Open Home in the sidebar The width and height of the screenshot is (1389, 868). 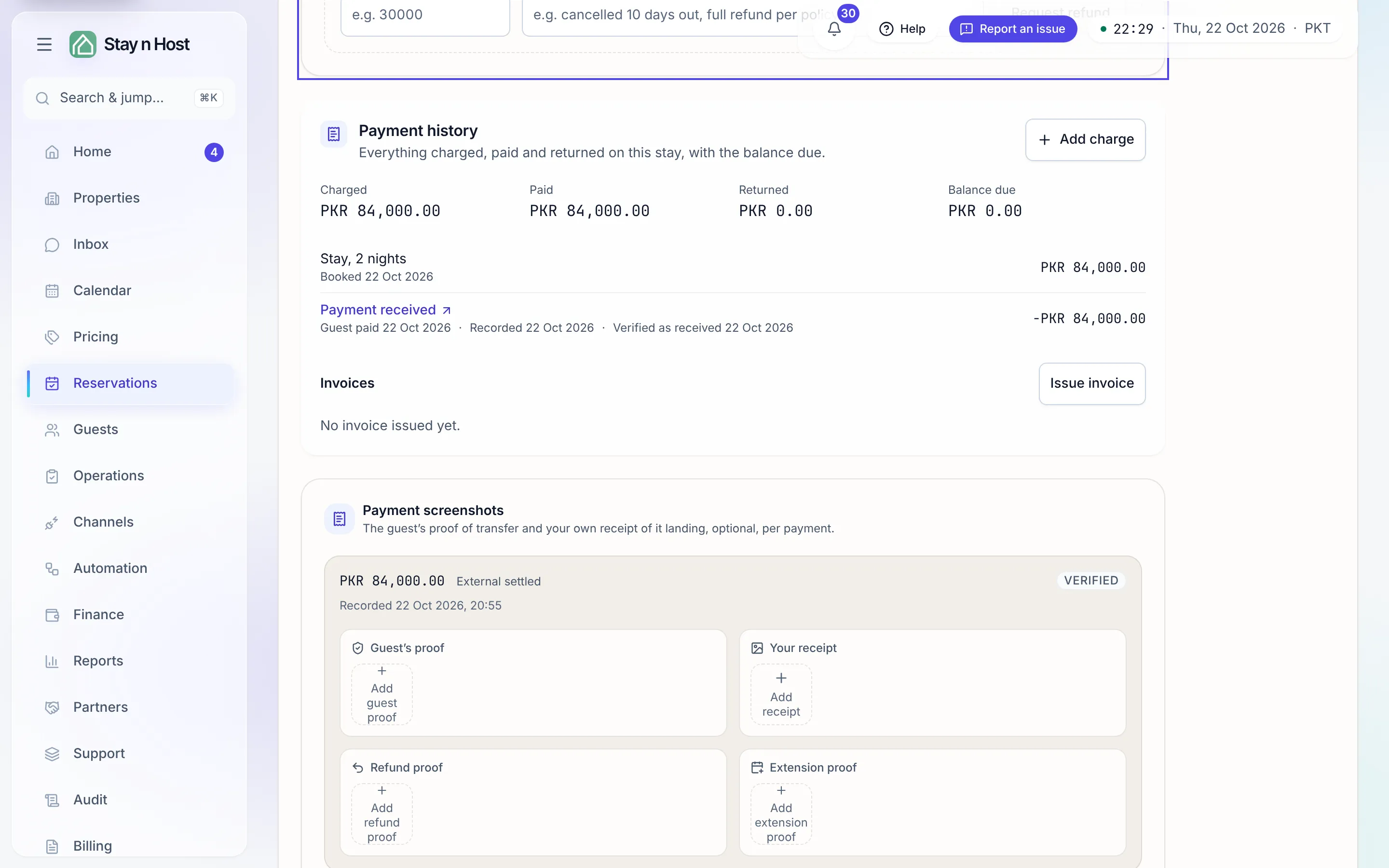pos(130,151)
